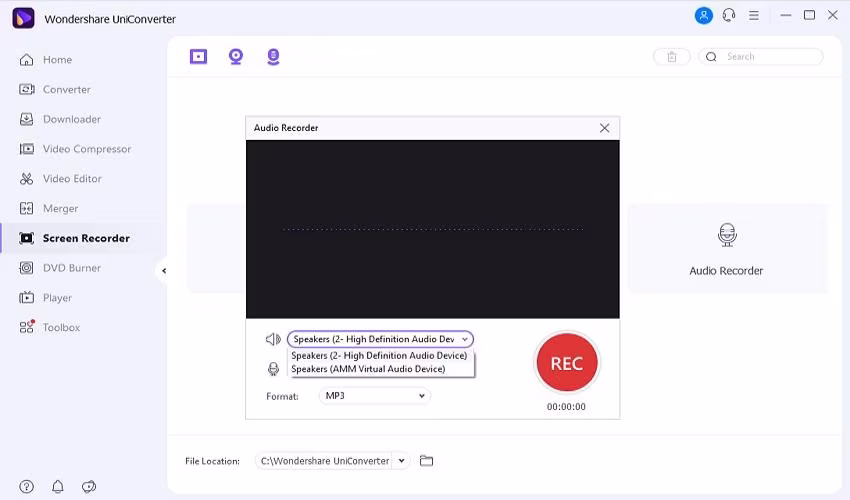The width and height of the screenshot is (850, 500).
Task: Select Screen Recorder in sidebar
Action: tap(86, 238)
